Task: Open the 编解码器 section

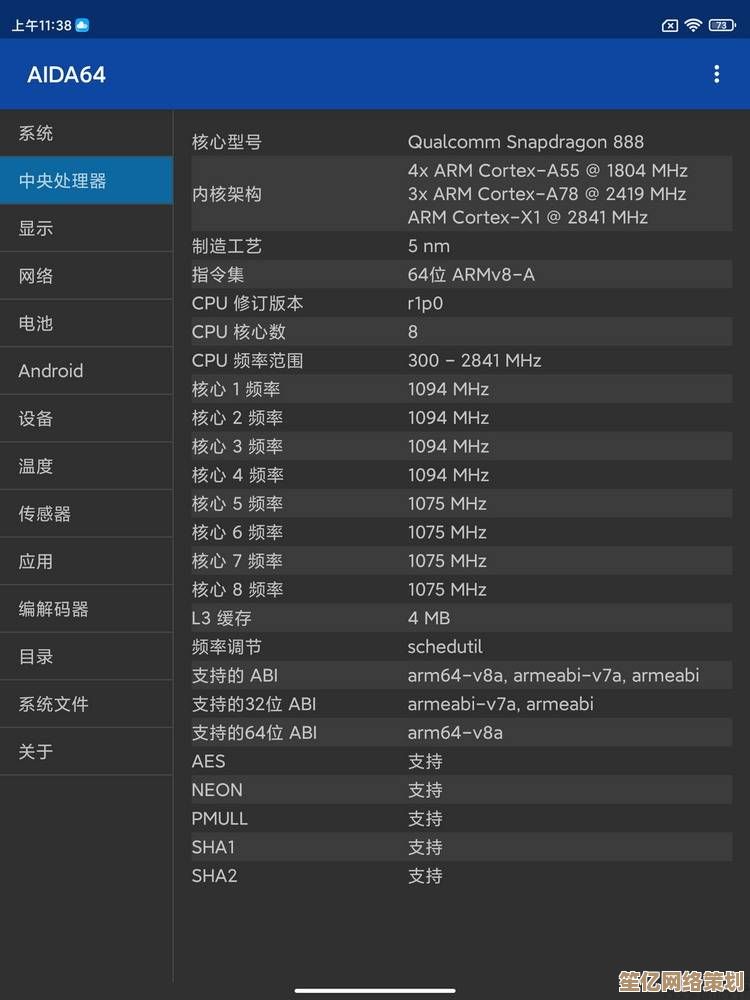Action: (86, 609)
